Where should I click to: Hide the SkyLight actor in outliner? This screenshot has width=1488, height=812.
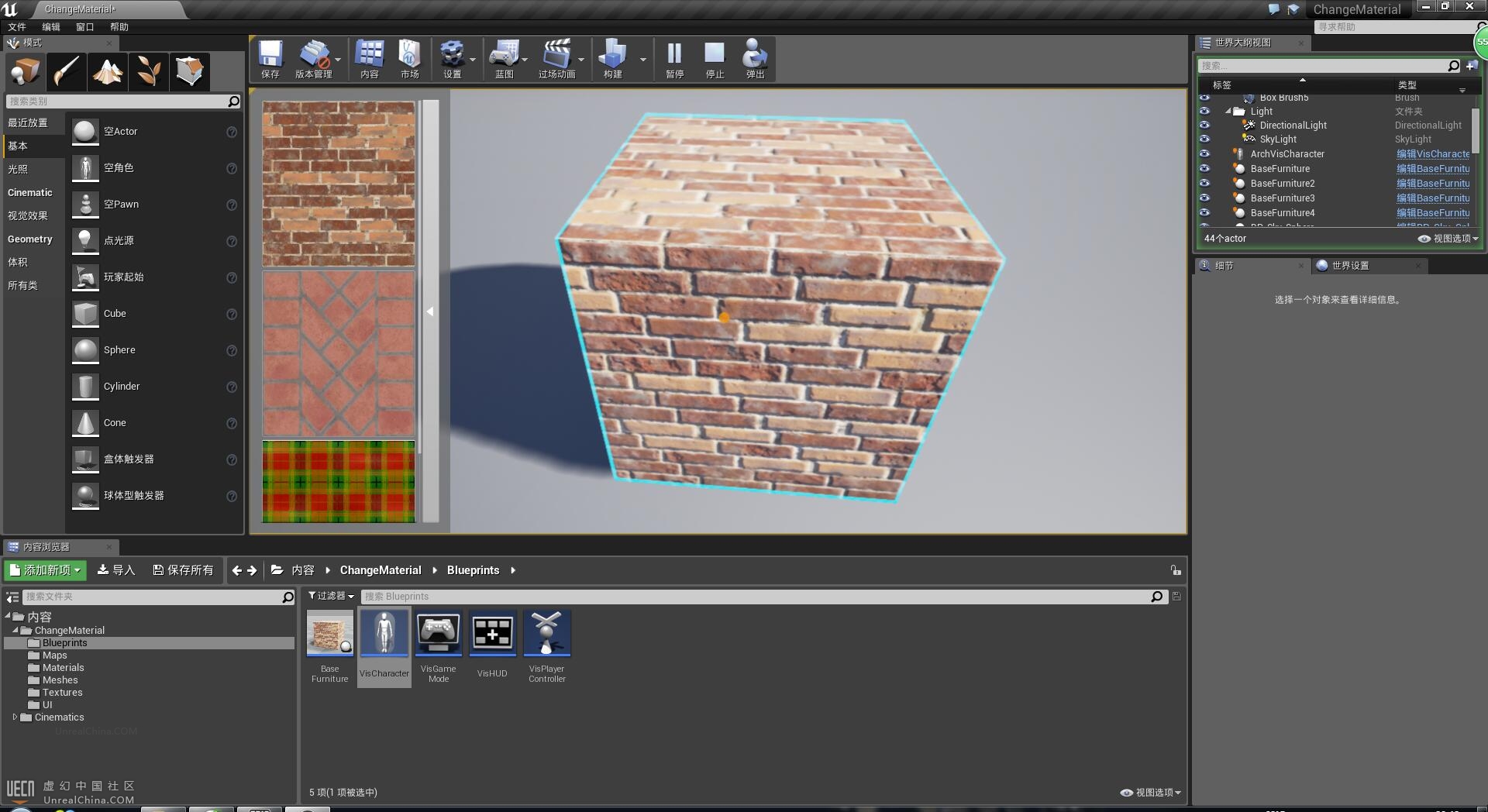point(1204,139)
